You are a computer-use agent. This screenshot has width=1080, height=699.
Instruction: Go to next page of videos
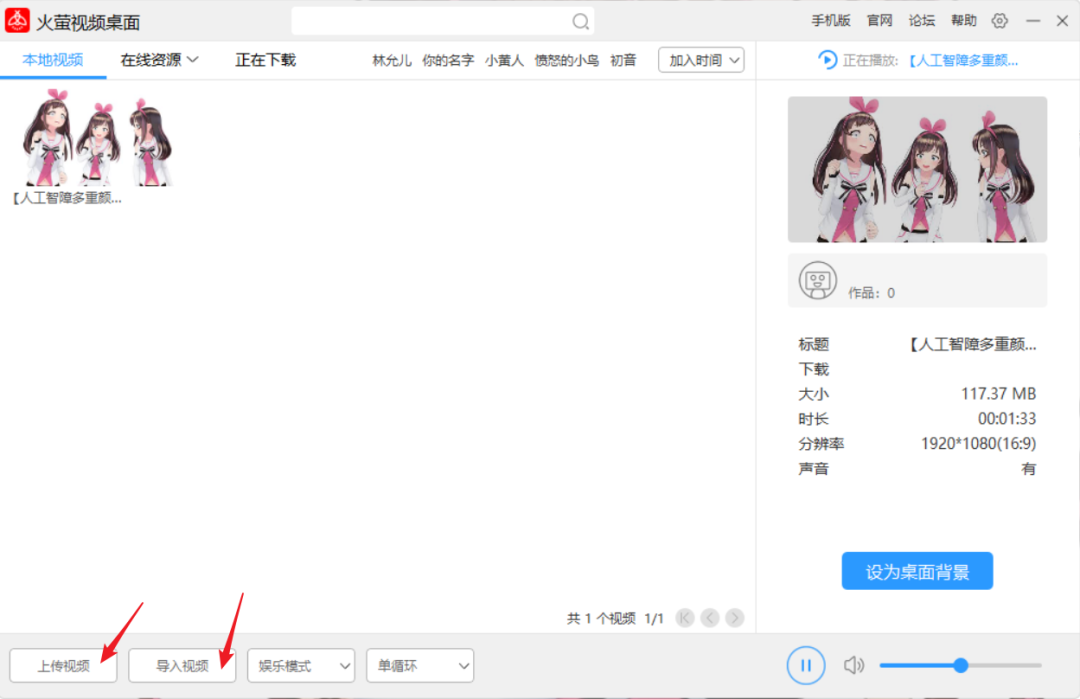pos(735,618)
